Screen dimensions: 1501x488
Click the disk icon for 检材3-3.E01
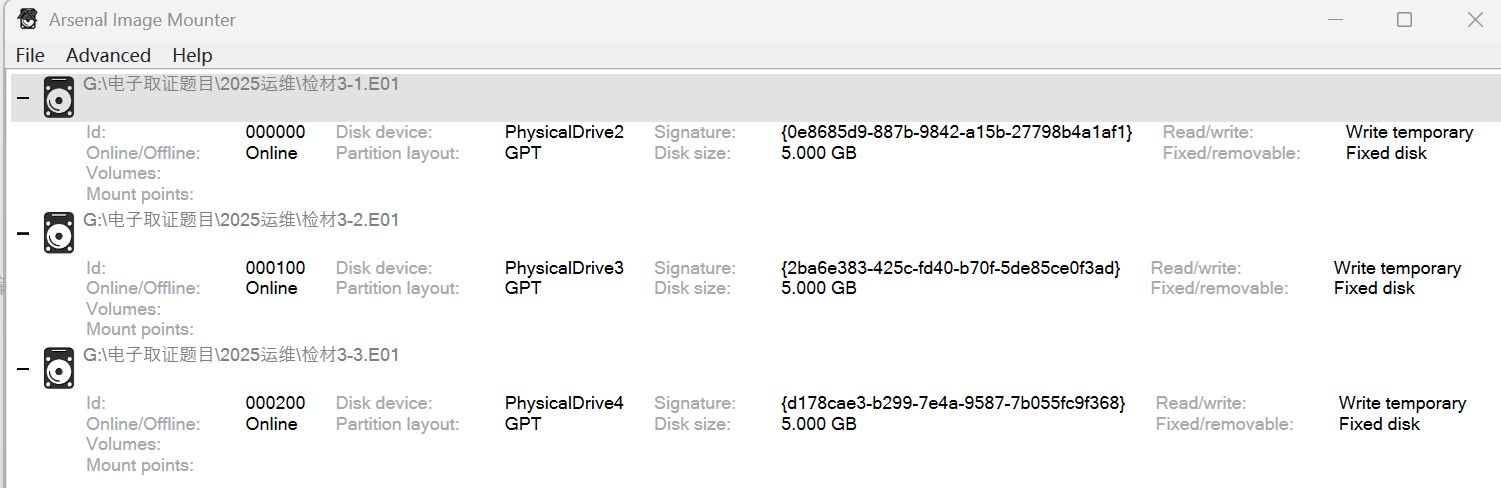[59, 368]
